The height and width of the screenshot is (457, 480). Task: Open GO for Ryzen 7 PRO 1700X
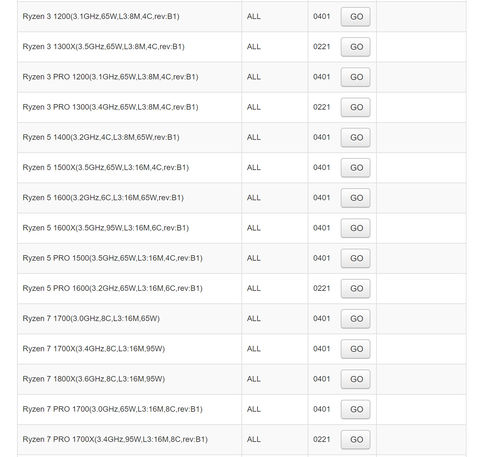click(x=355, y=440)
